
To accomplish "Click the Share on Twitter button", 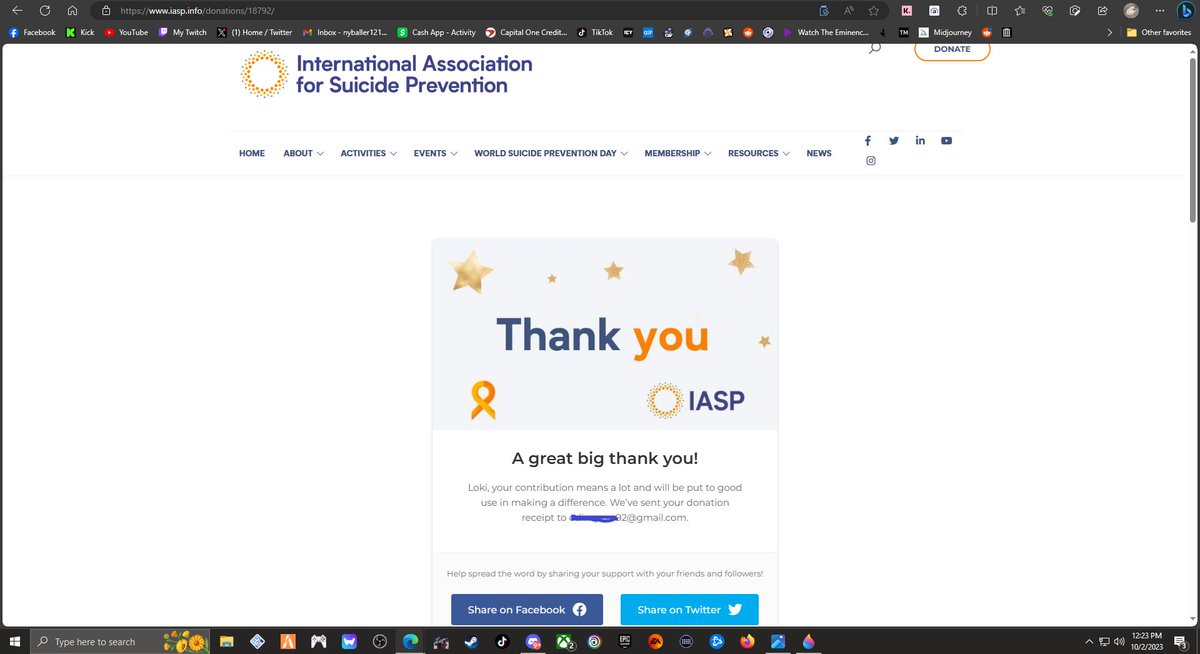I will (x=689, y=609).
